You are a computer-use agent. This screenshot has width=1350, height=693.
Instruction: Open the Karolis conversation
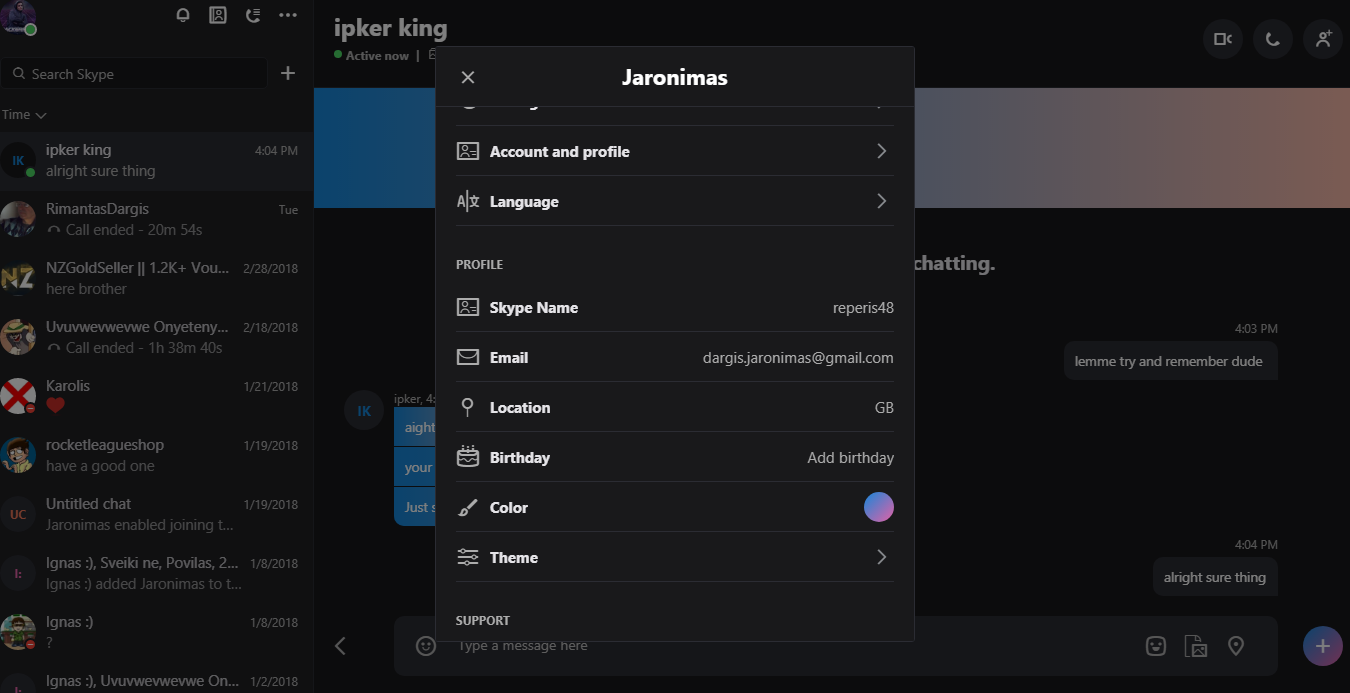tap(157, 397)
